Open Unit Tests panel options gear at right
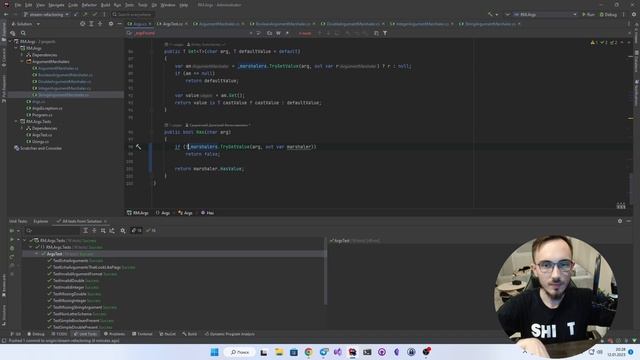640x360 pixels. [x=620, y=221]
